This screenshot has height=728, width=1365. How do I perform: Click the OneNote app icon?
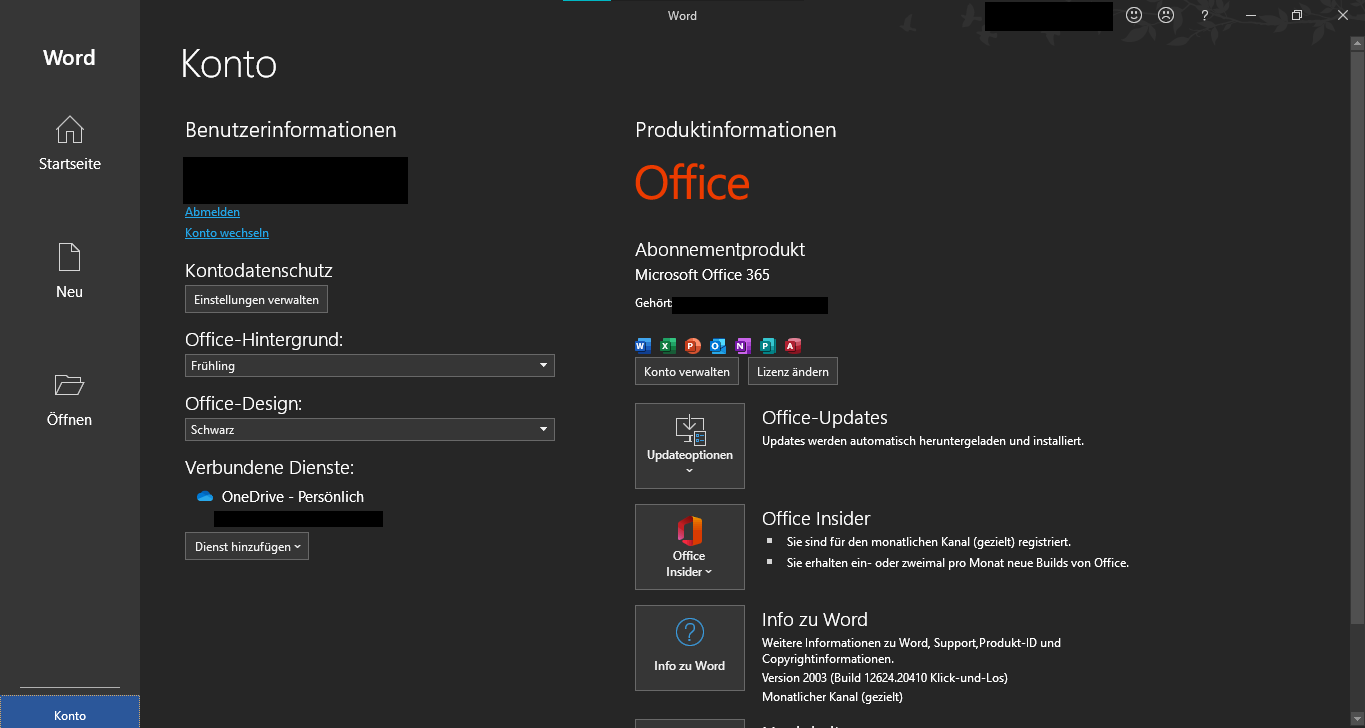[x=743, y=346]
